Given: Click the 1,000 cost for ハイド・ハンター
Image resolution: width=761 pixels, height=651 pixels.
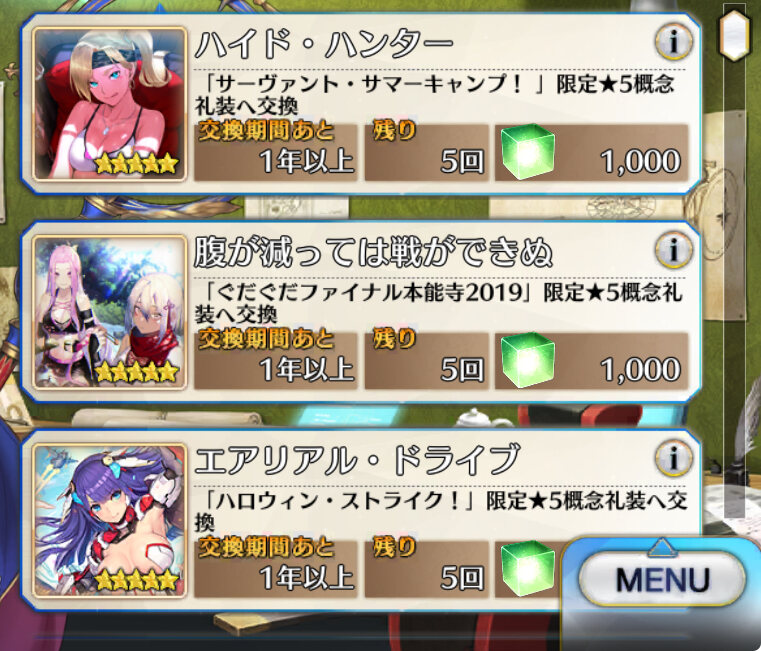Looking at the screenshot, I should point(641,162).
